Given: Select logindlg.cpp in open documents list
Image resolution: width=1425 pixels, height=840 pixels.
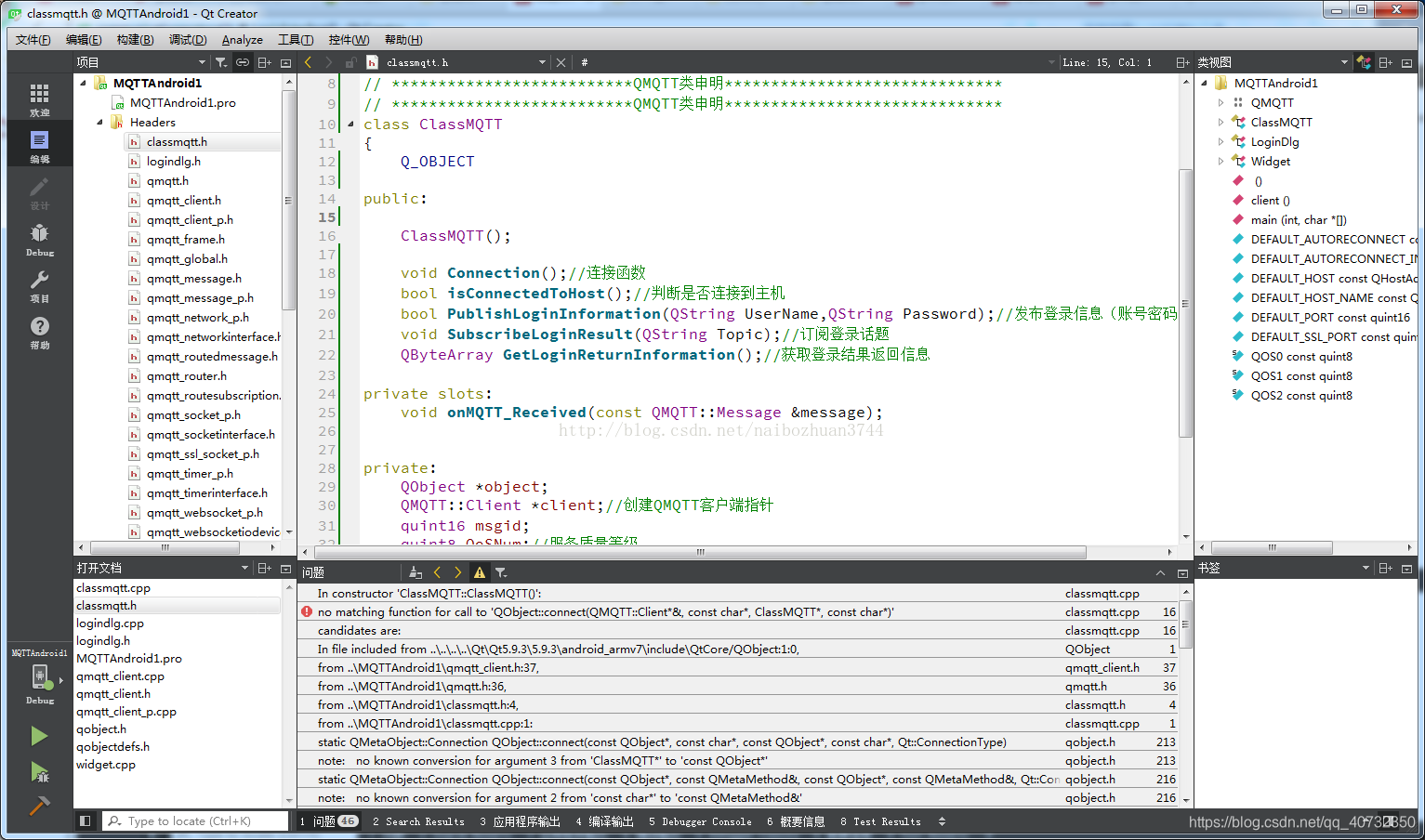Looking at the screenshot, I should coord(110,623).
